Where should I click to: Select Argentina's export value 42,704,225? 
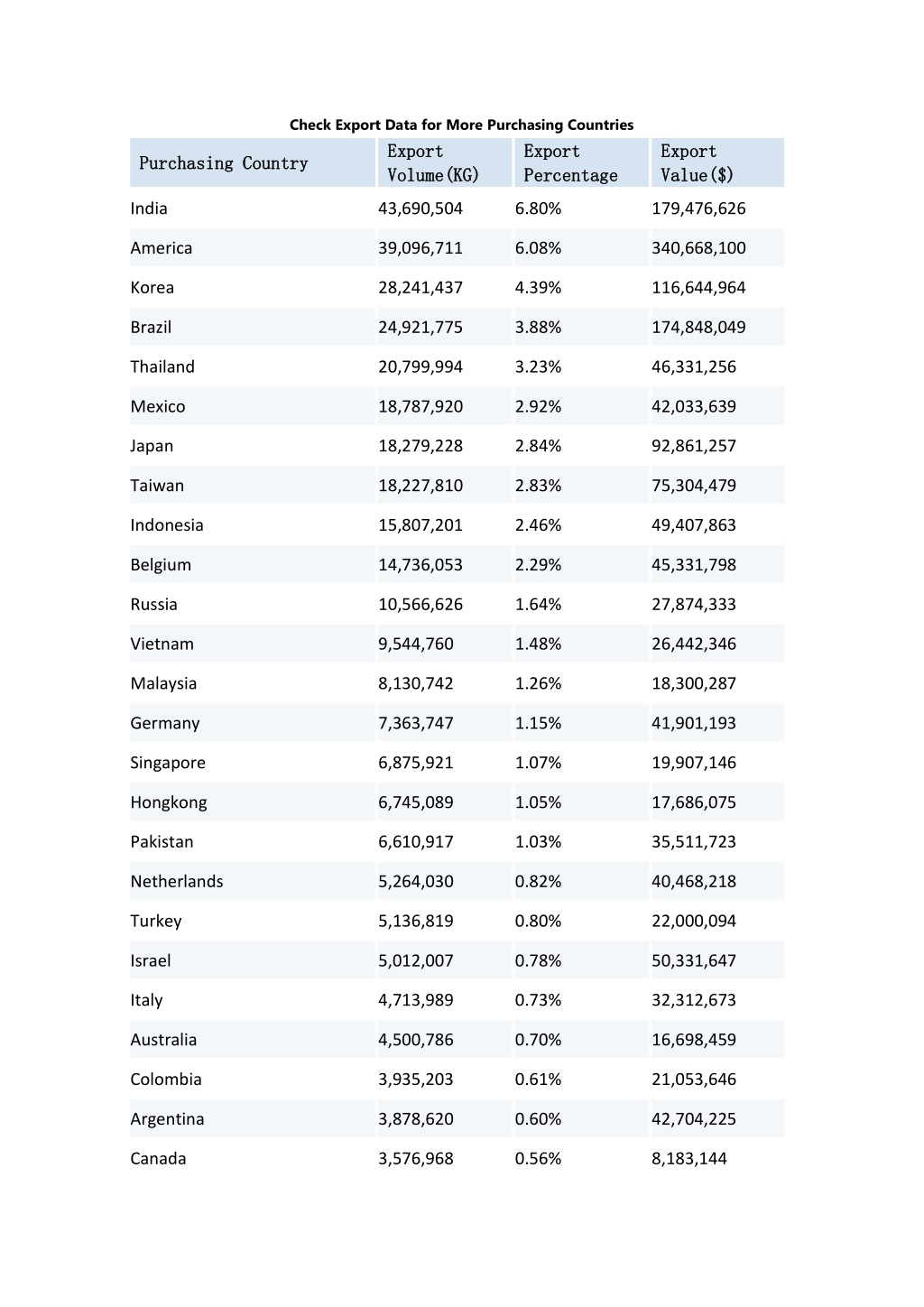pyautogui.click(x=694, y=1119)
